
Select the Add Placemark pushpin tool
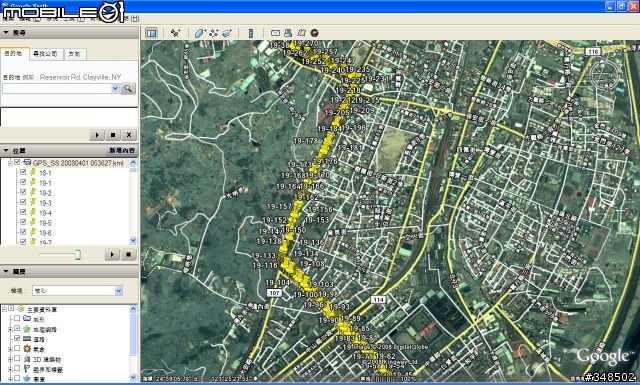point(176,33)
